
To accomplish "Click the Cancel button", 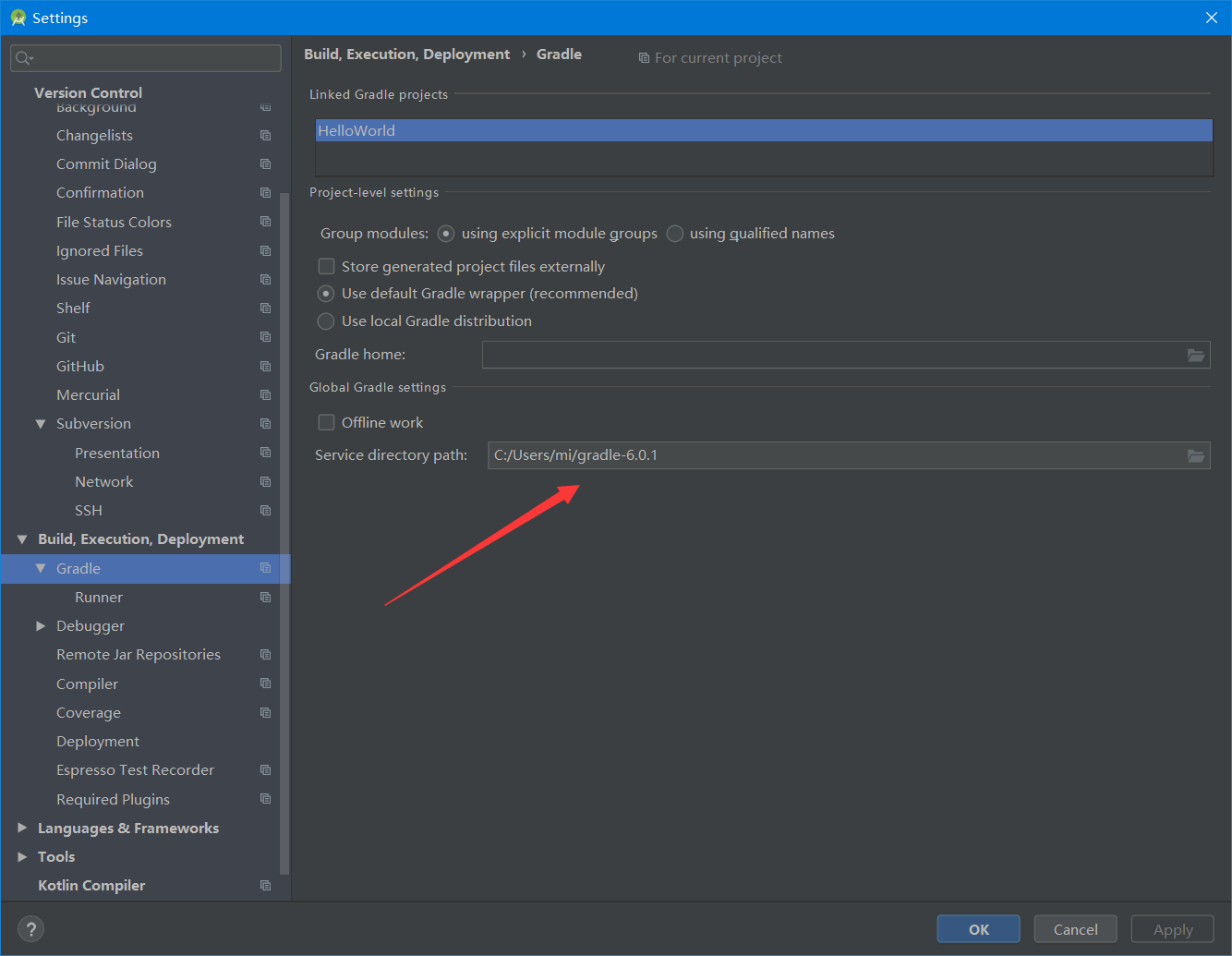I will click(x=1075, y=929).
